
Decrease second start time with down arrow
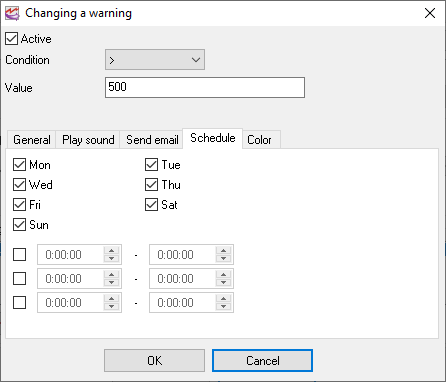click(x=112, y=282)
